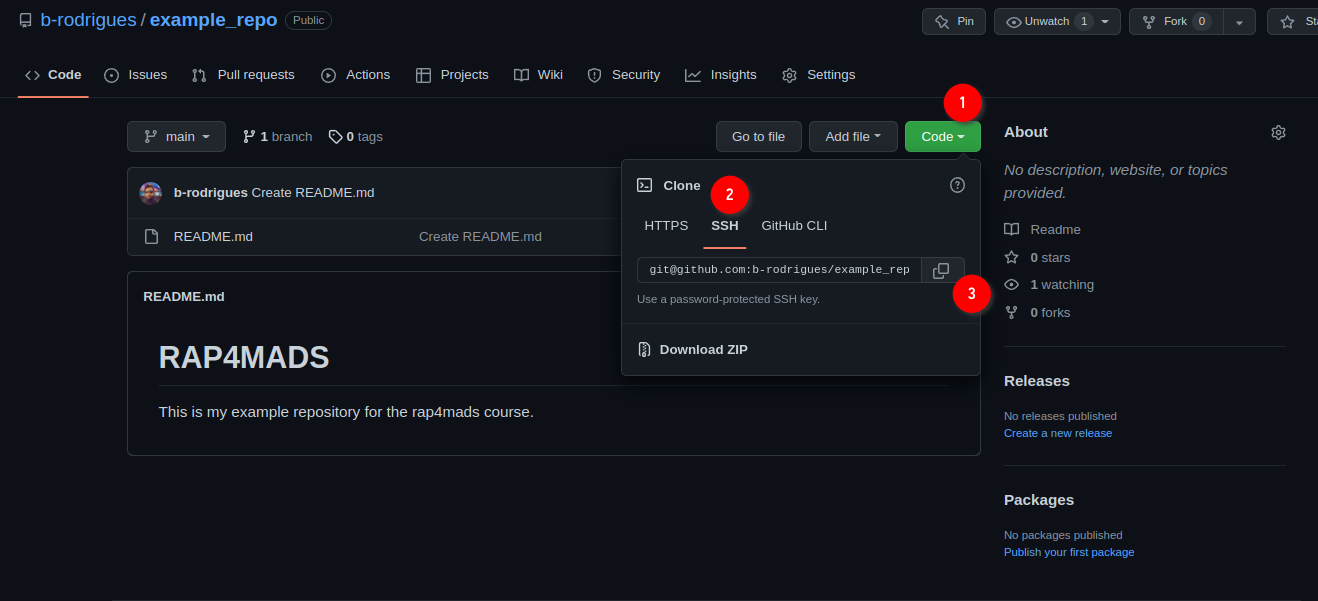Open the example_repo repository title link

tap(213, 20)
